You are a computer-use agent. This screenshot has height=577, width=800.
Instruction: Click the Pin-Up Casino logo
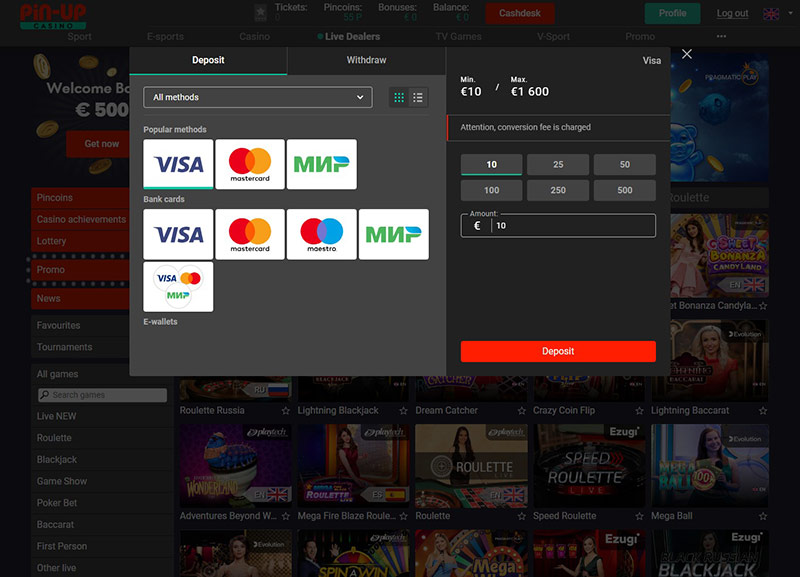(53, 16)
